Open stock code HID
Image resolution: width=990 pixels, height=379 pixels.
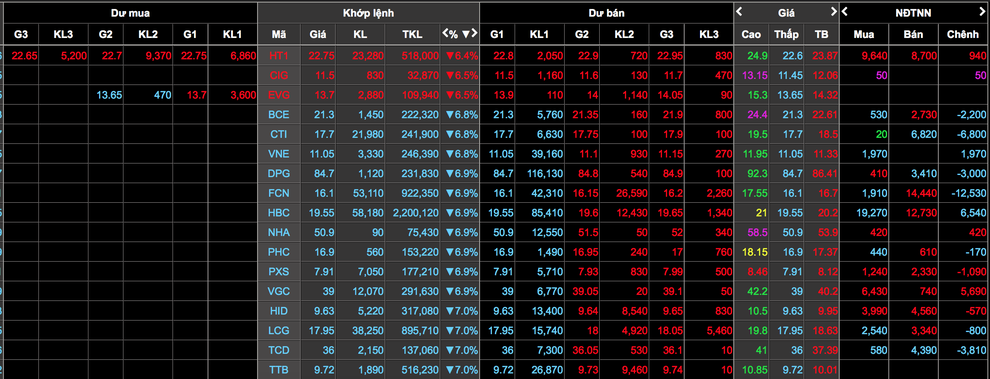[278, 310]
